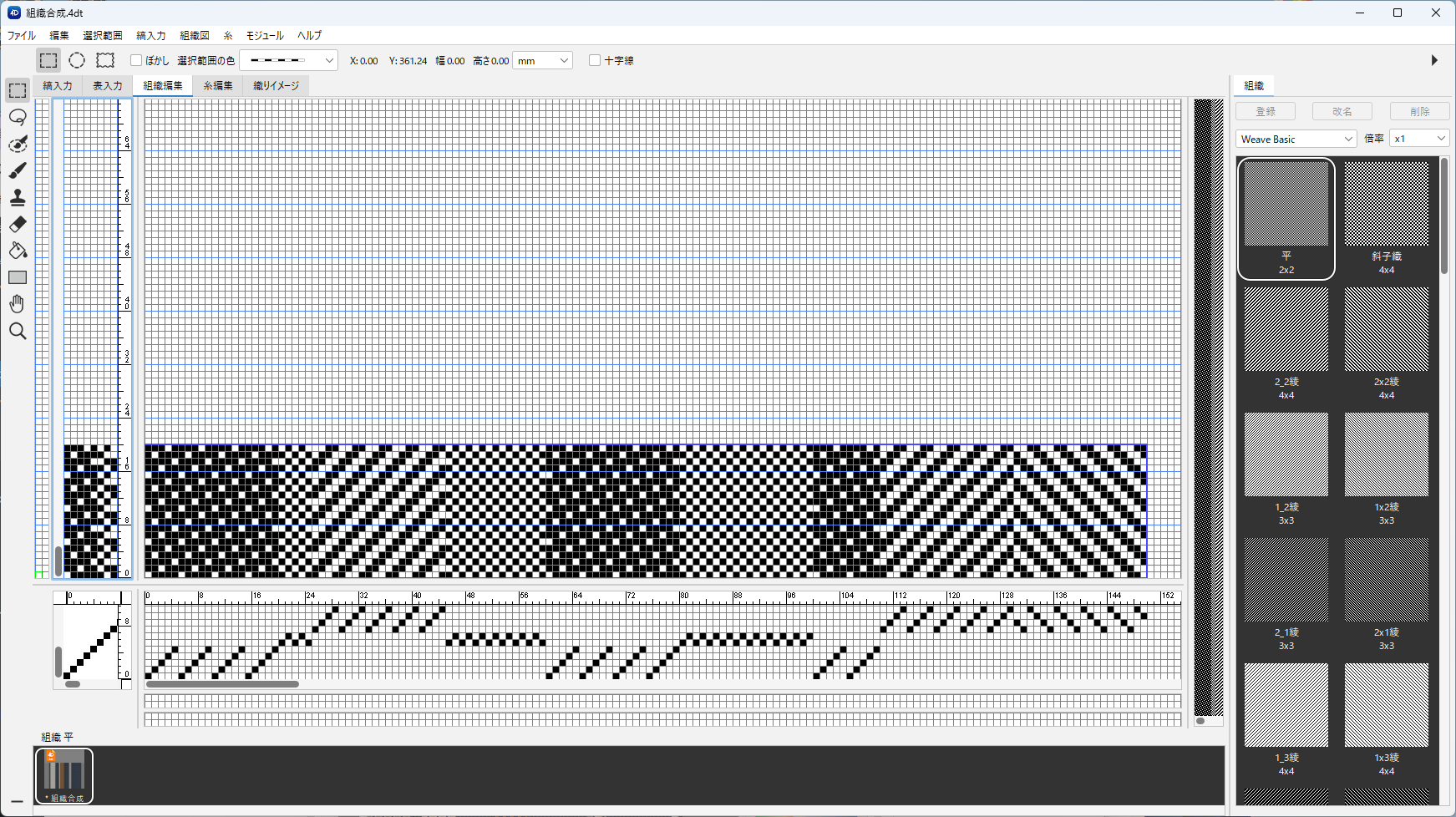Toggle the 十字線 crosshair checkbox

[595, 60]
